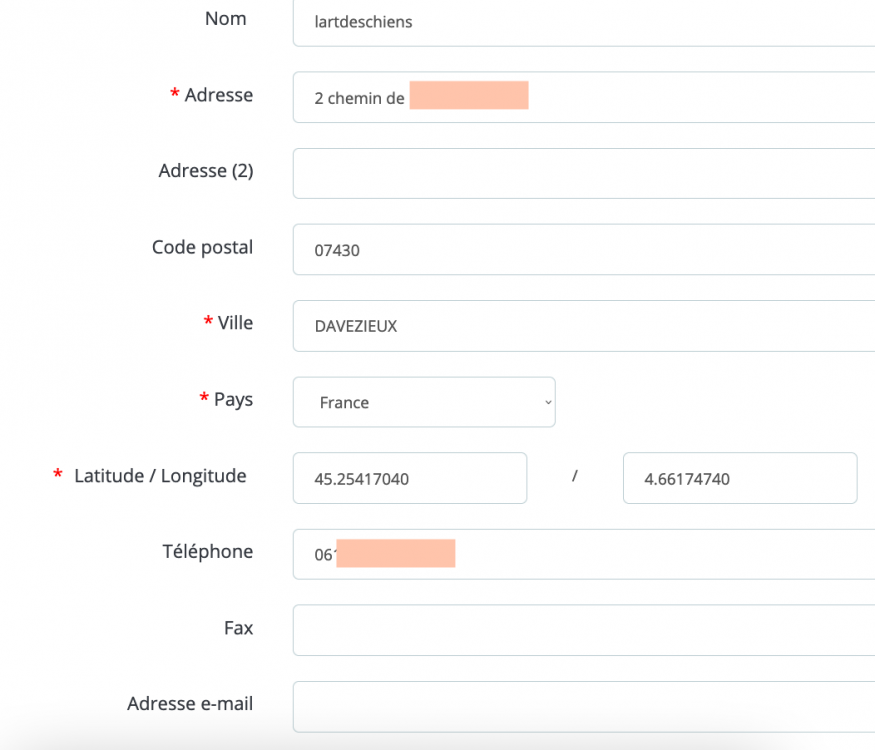Click the required Ville label
This screenshot has width=875, height=750.
coord(235,323)
